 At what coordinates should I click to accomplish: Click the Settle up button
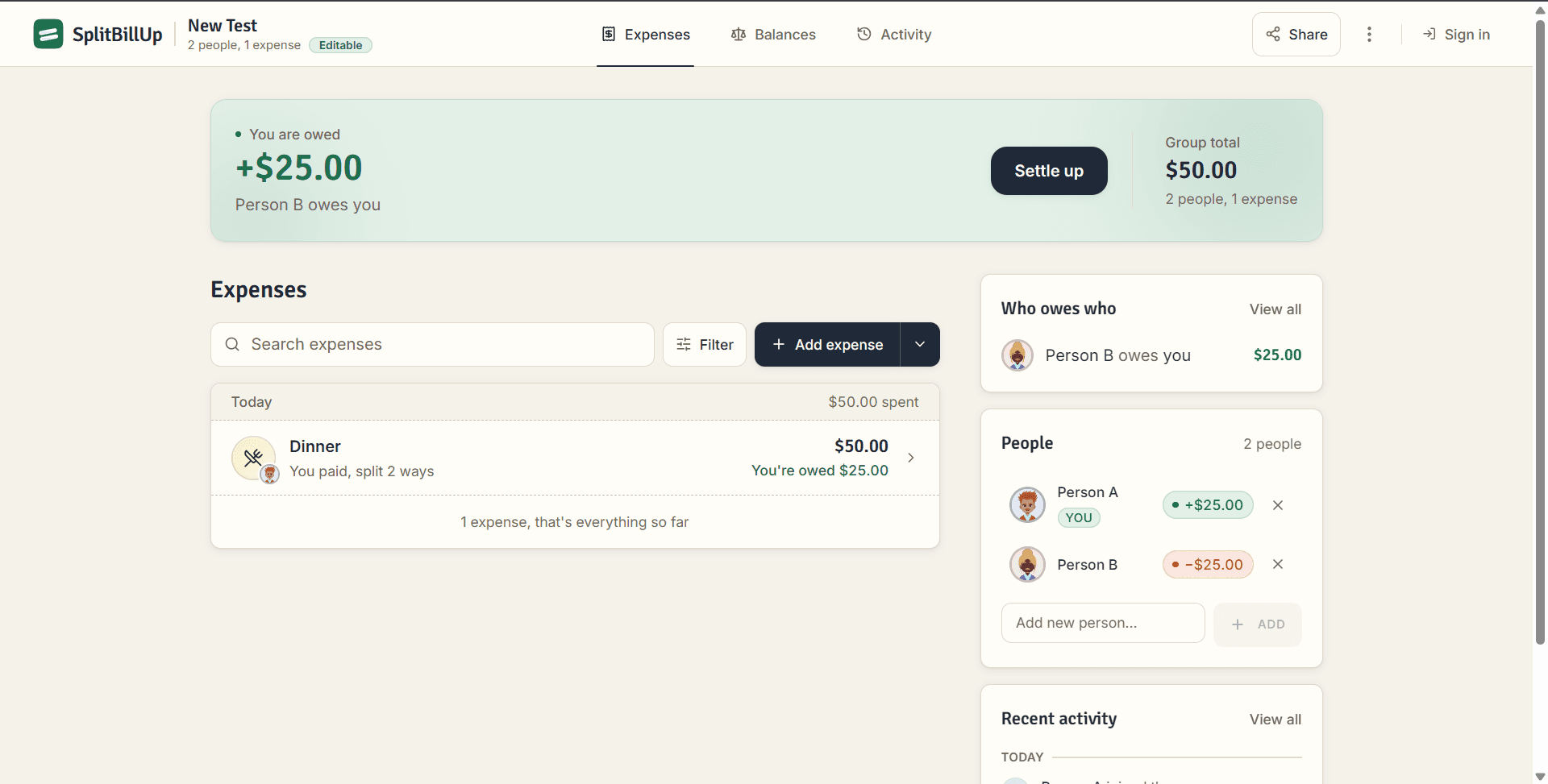point(1049,171)
